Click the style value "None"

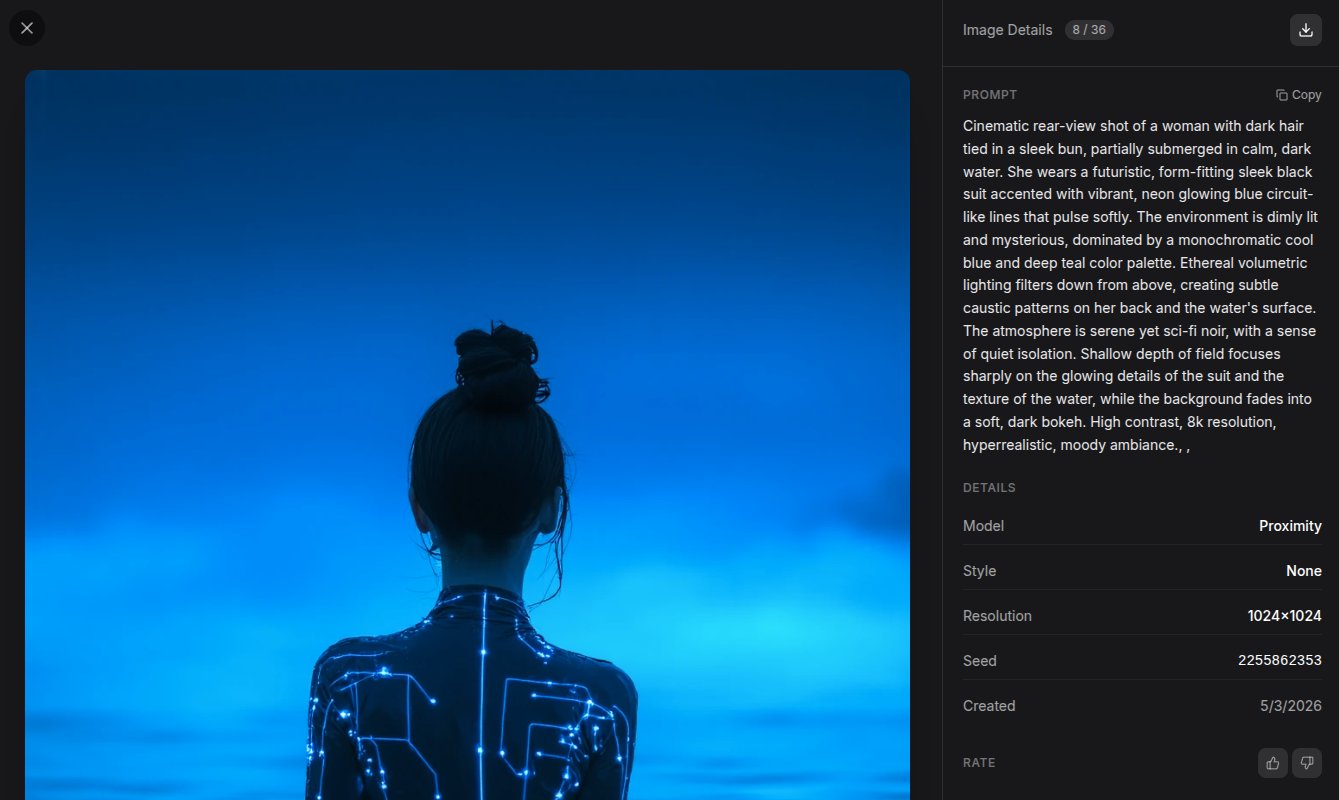pyautogui.click(x=1304, y=571)
